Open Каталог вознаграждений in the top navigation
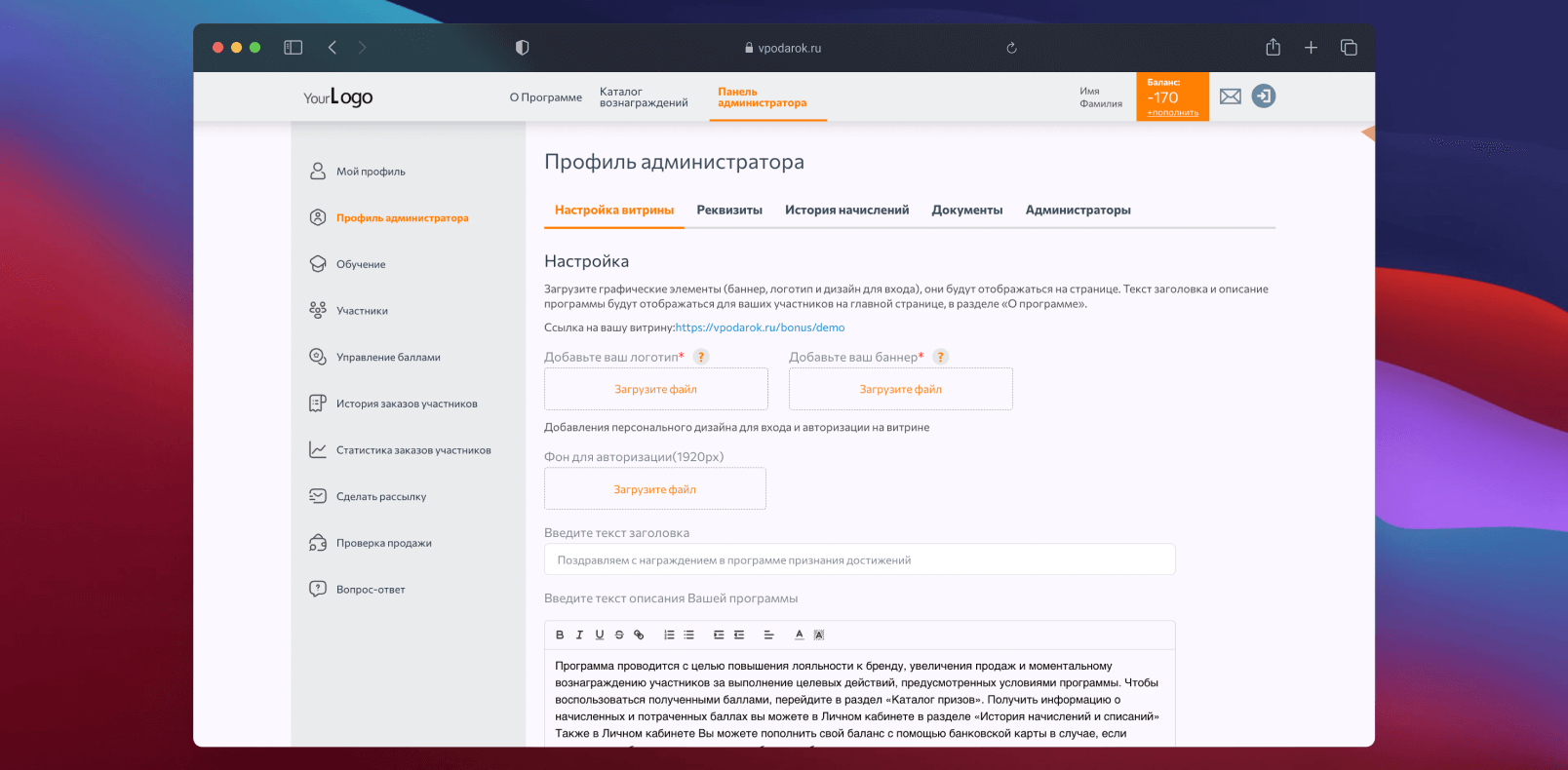The image size is (1568, 770). point(644,97)
